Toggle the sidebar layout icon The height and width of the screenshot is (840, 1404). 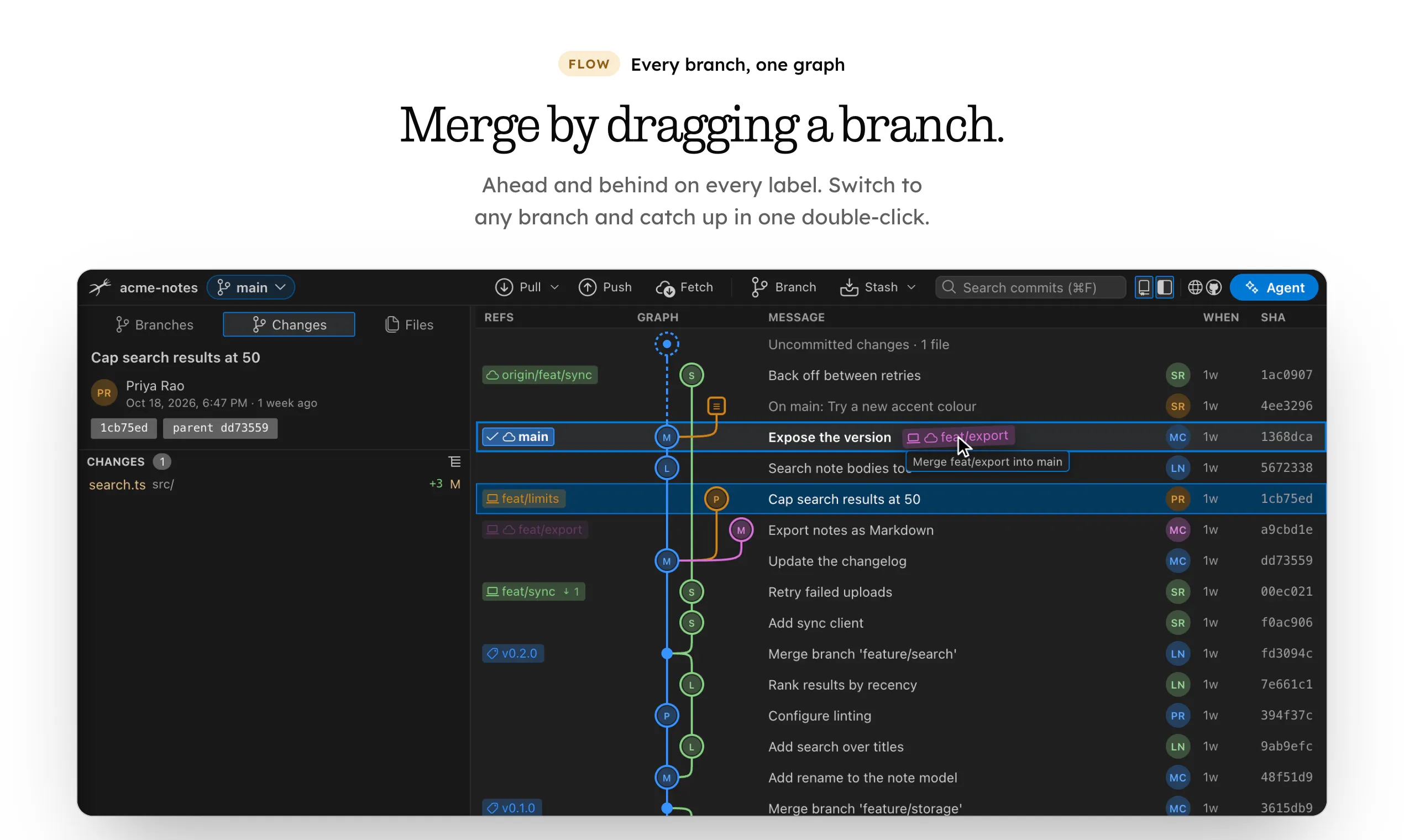1164,287
